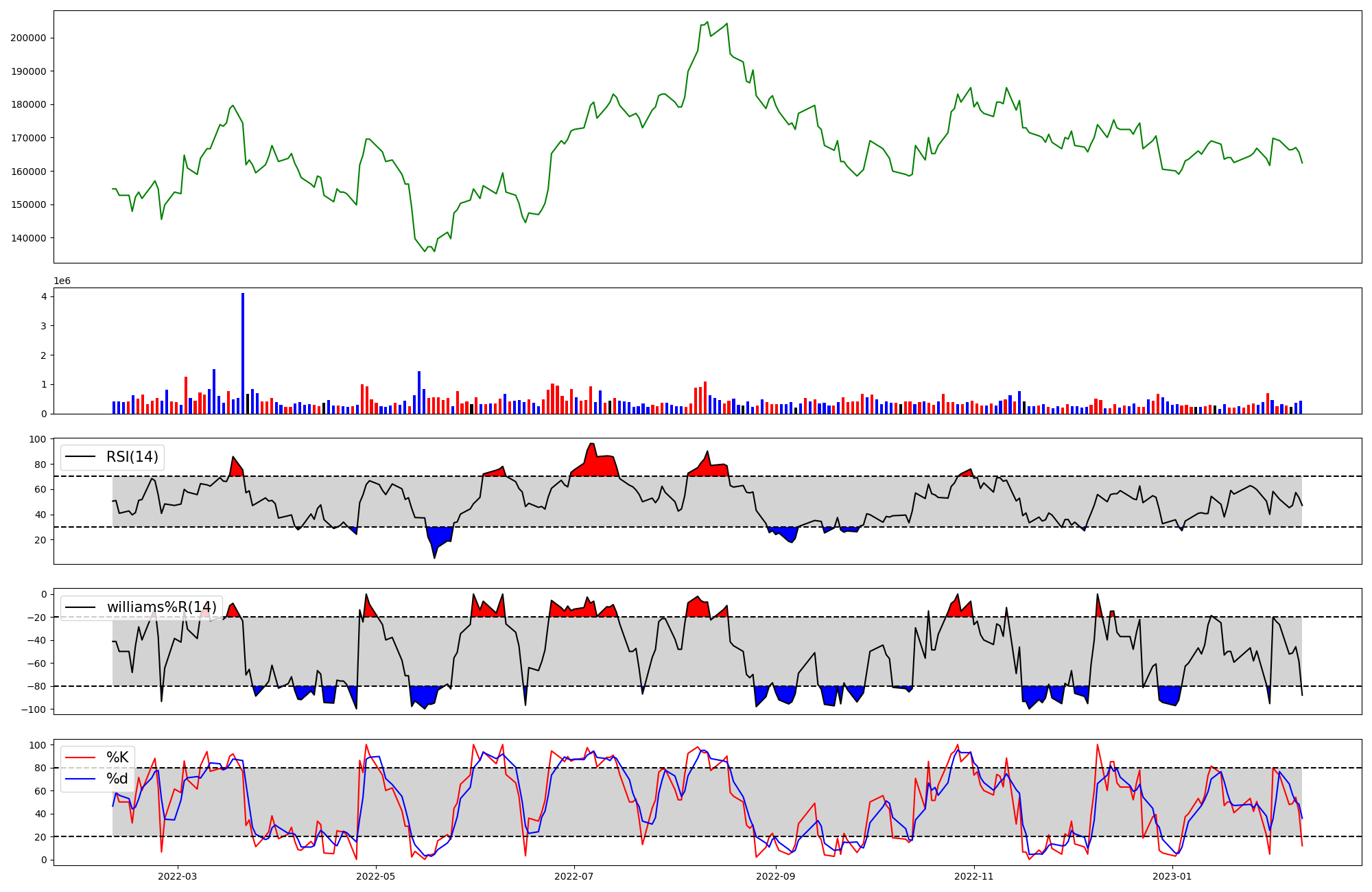Click the 2022-05 x-axis date label
Viewport: 1372px width, 892px height.
click(x=375, y=876)
